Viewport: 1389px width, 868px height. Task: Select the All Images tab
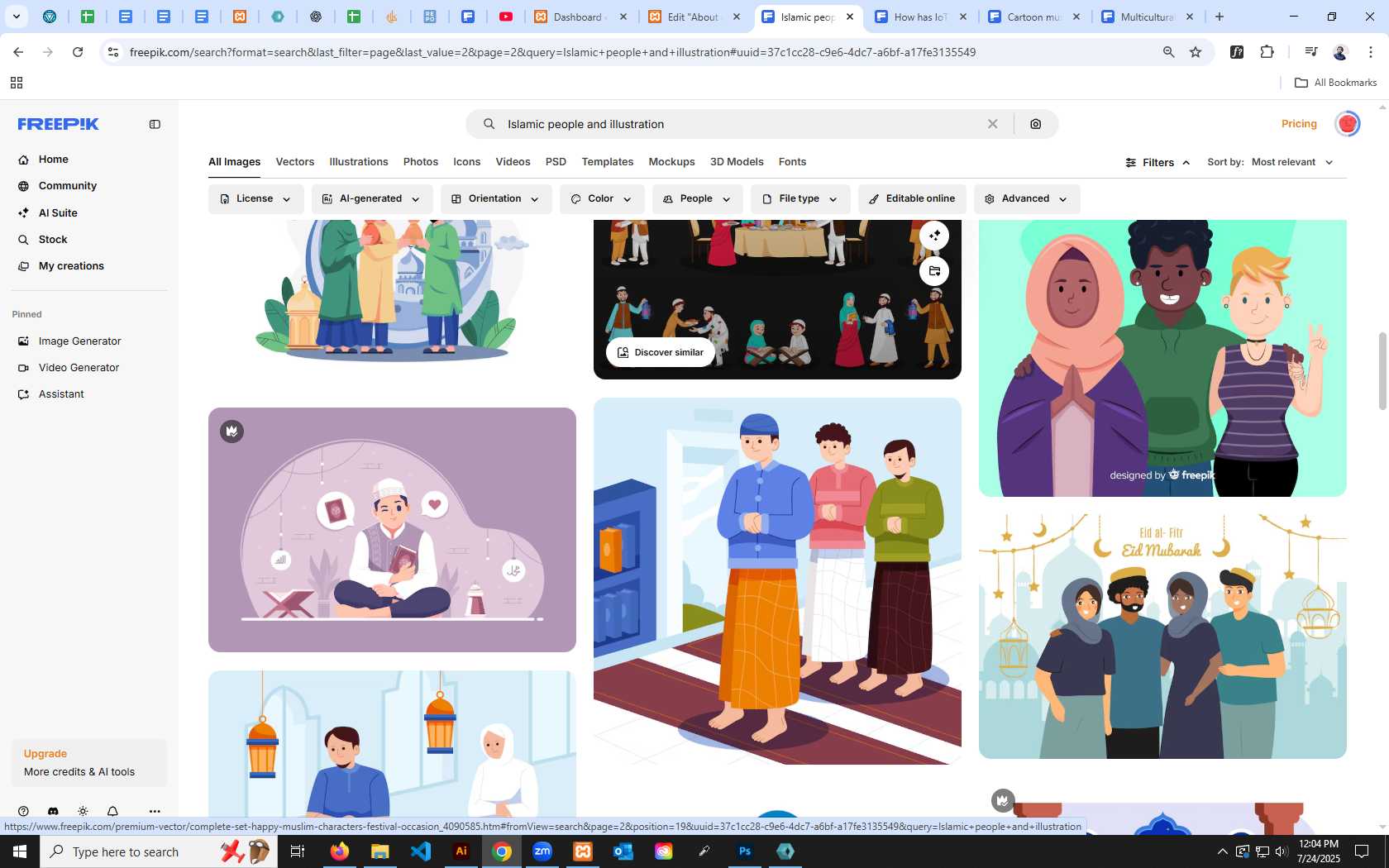pyautogui.click(x=234, y=162)
